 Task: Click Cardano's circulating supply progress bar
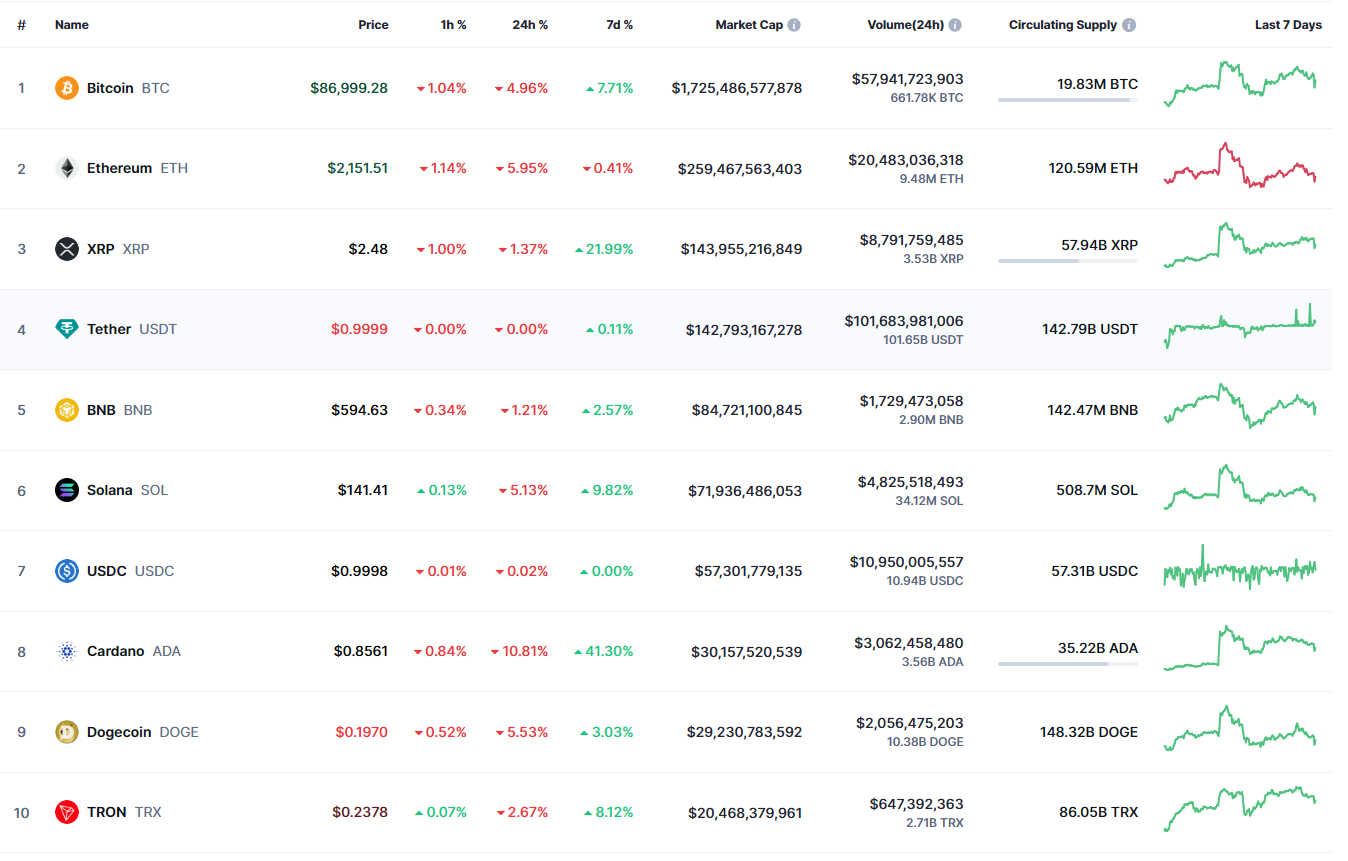[1068, 663]
